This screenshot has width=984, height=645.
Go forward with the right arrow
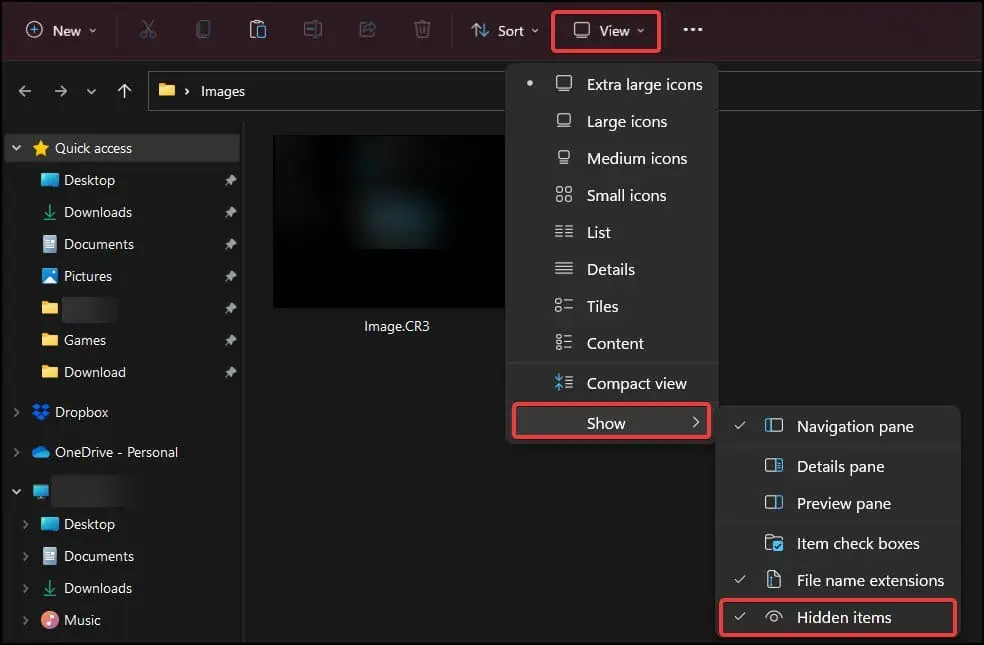(61, 92)
